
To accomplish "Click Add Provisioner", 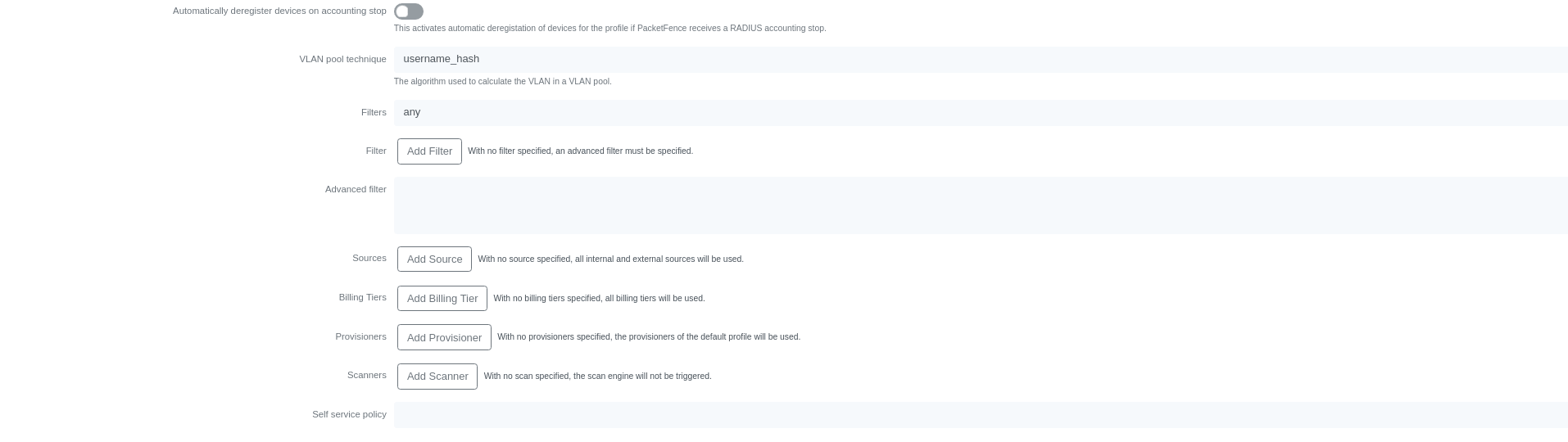I will pos(444,337).
